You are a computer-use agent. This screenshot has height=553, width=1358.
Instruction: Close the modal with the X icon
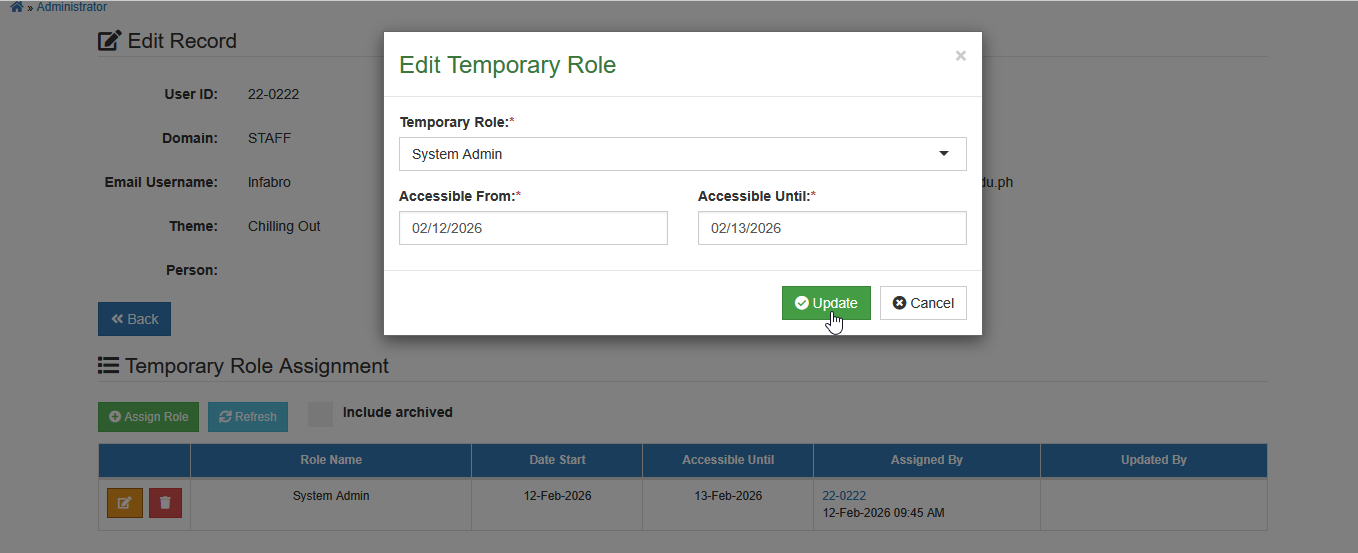961,56
